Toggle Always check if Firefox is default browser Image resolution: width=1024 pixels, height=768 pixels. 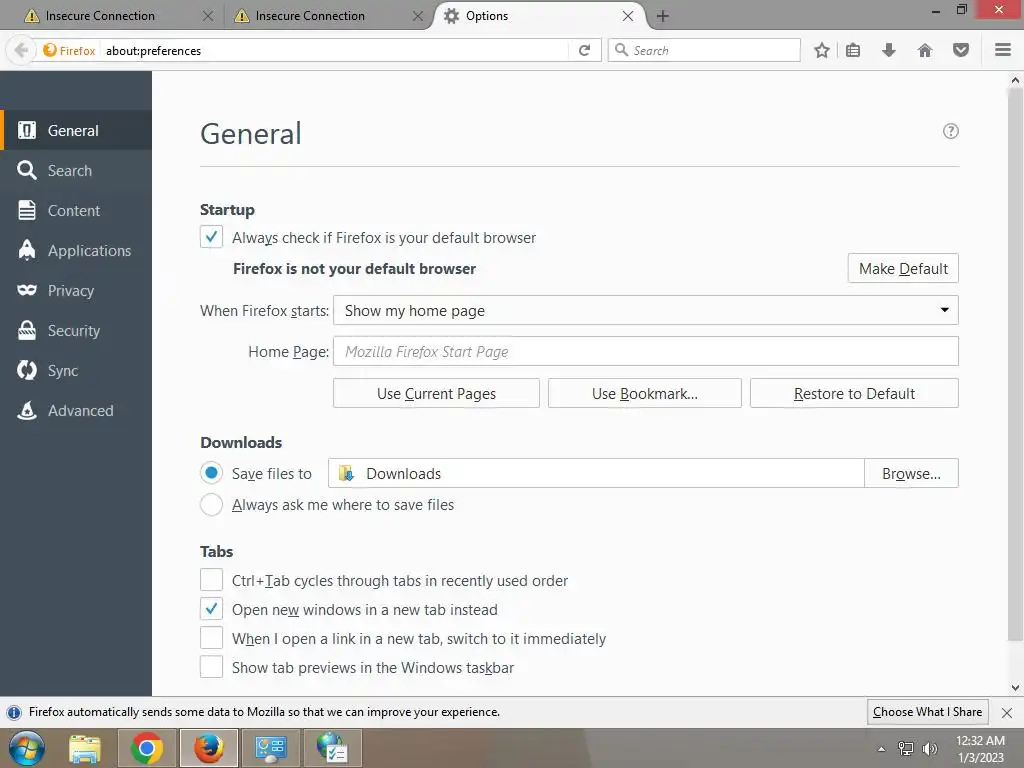click(211, 237)
